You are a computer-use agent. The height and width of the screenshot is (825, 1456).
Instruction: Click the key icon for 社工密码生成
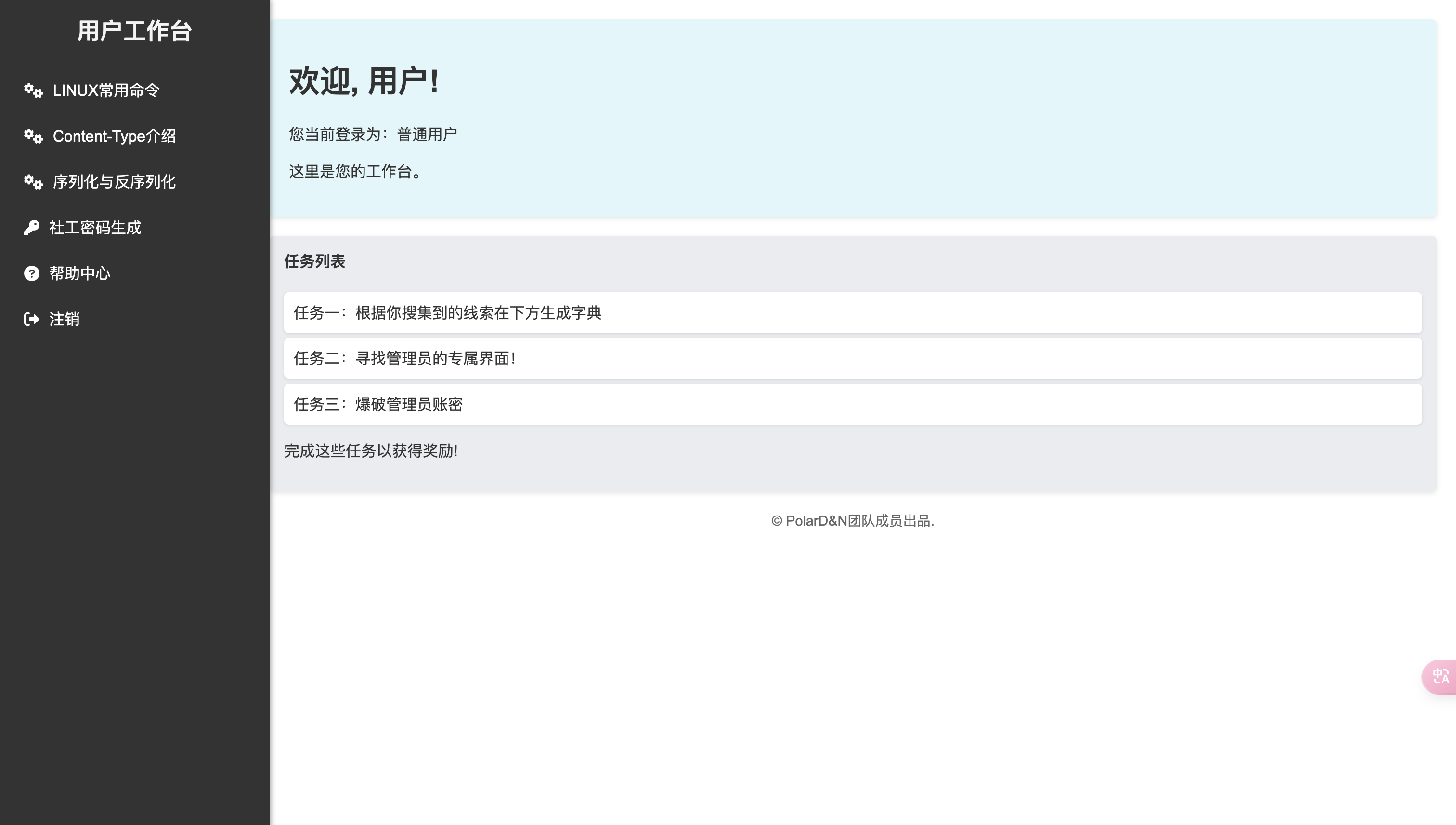(x=32, y=228)
